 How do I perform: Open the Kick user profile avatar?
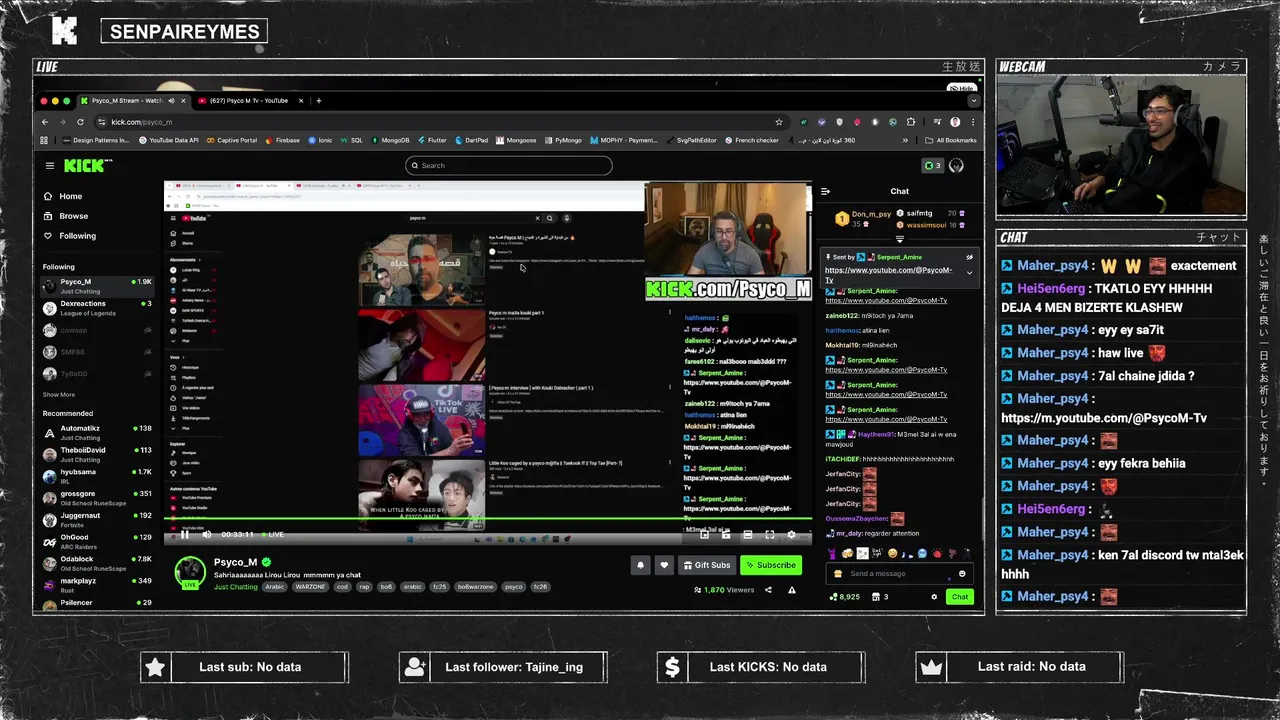coord(957,165)
